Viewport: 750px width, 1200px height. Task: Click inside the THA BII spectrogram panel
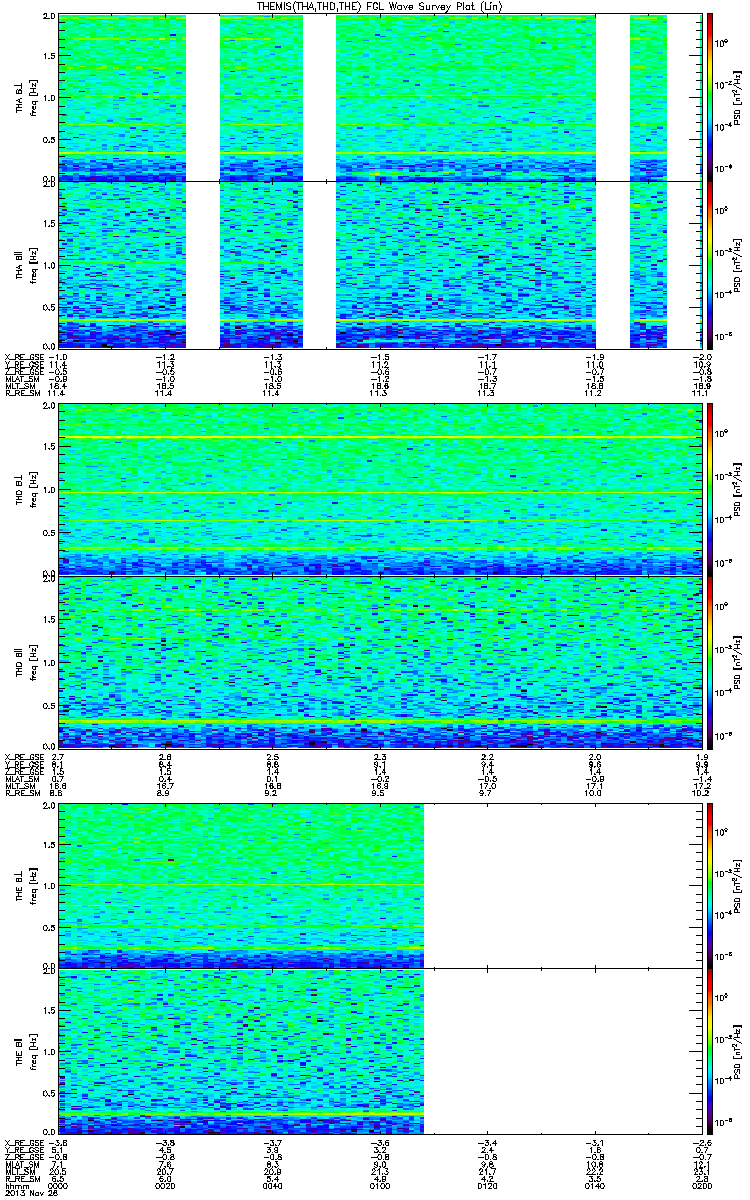pyautogui.click(x=378, y=264)
